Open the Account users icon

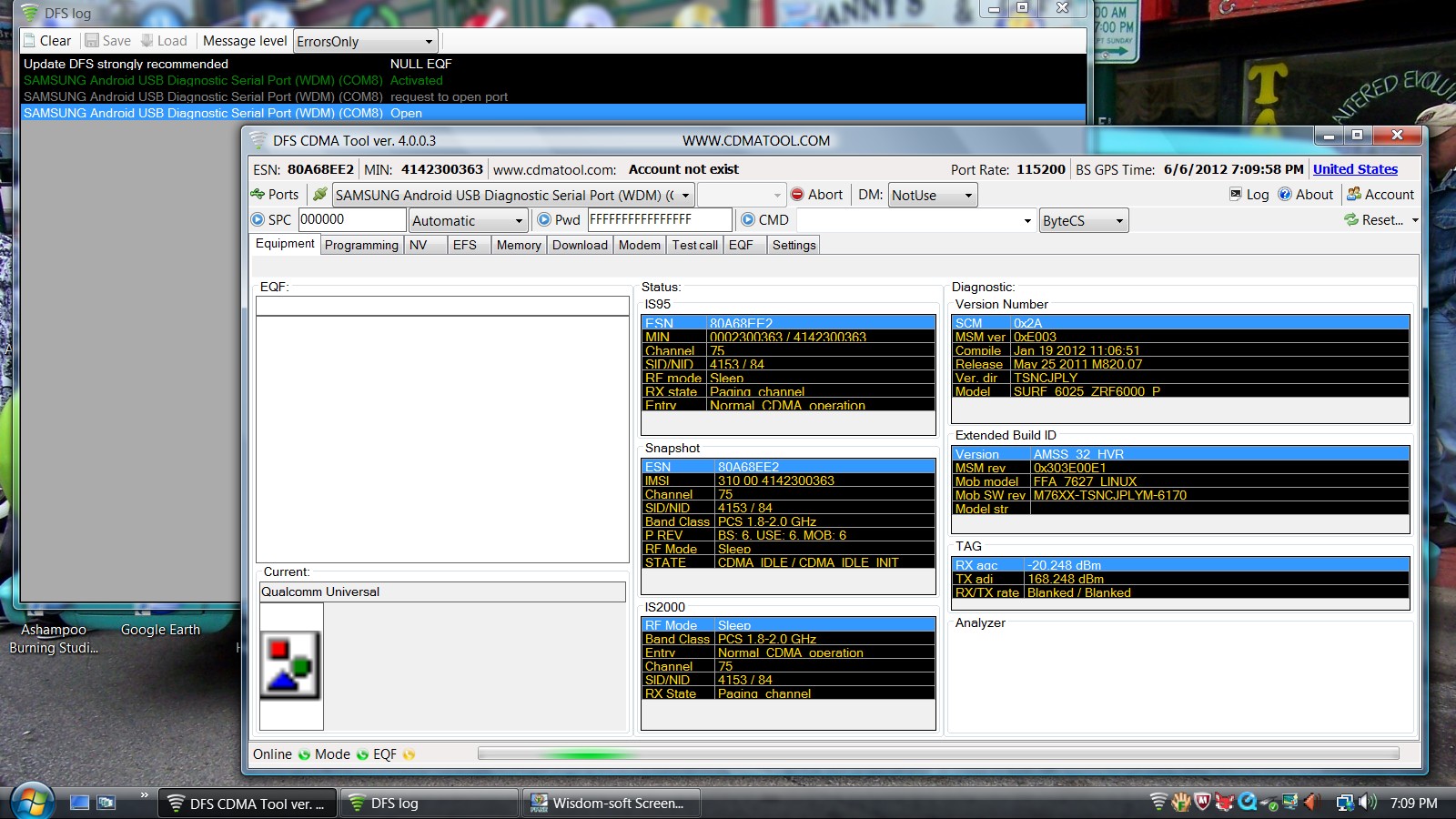coord(1354,195)
